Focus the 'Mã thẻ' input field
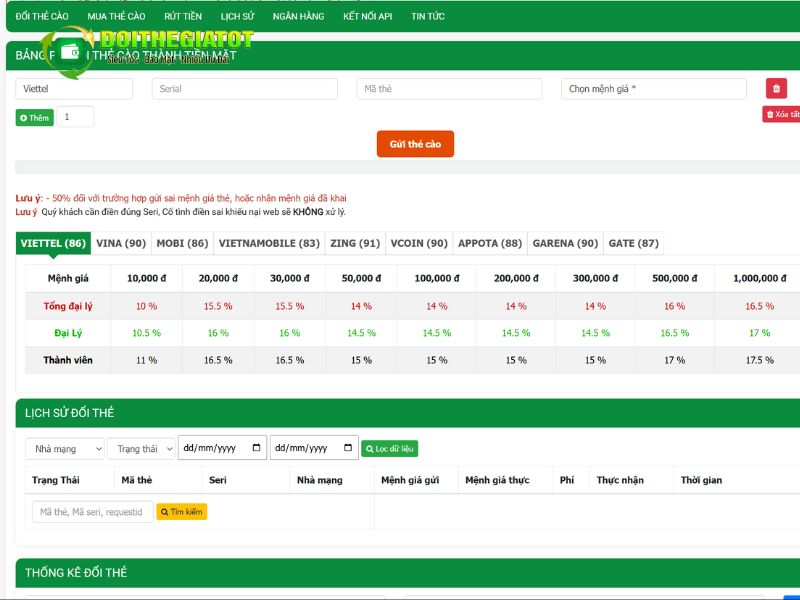The width and height of the screenshot is (800, 600). [449, 89]
